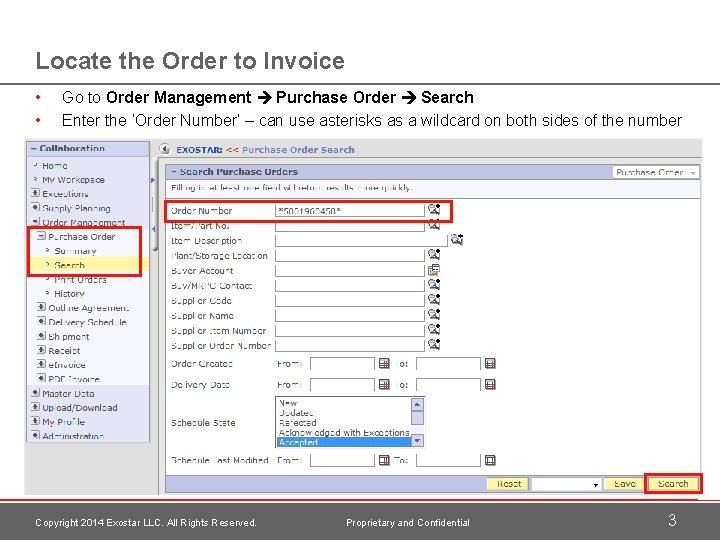720x540 pixels.
Task: Select Accepted in Schedule State list
Action: click(344, 443)
